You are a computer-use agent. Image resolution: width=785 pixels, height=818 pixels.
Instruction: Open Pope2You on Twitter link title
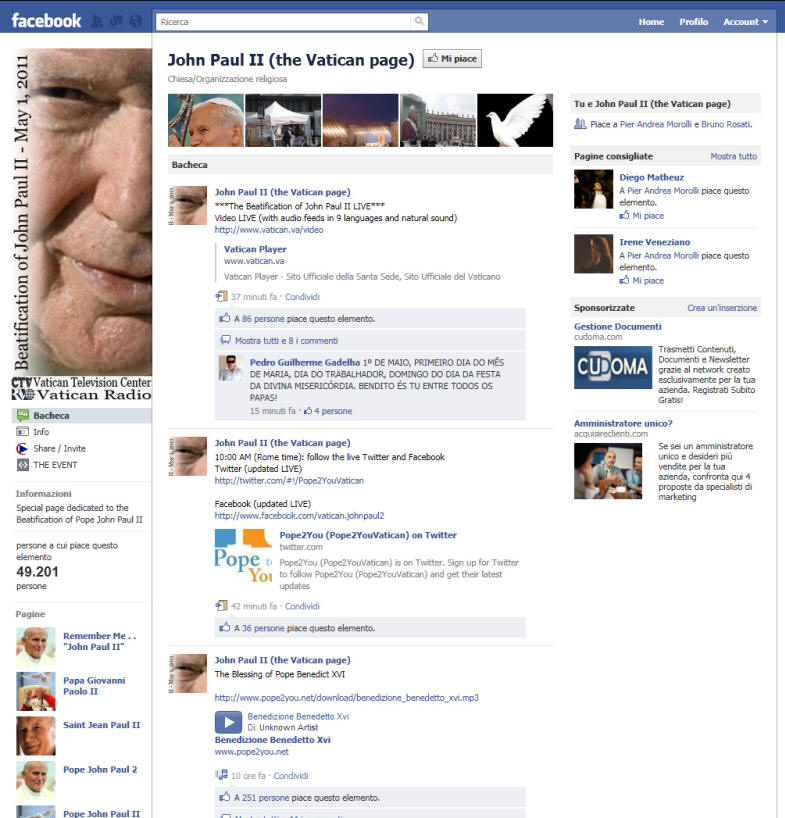coord(368,535)
